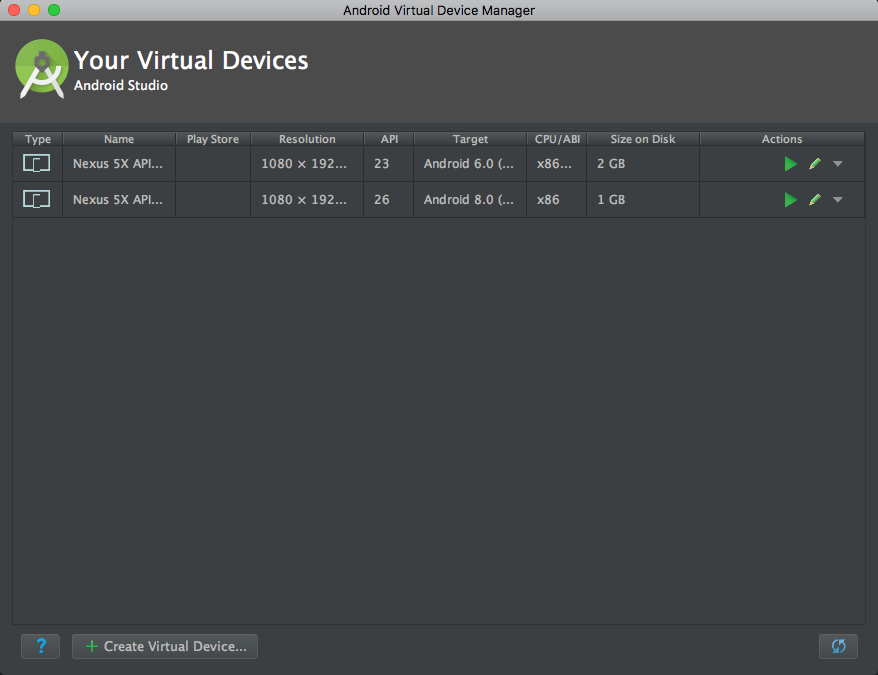
Task: Click the Target column header
Action: (470, 139)
